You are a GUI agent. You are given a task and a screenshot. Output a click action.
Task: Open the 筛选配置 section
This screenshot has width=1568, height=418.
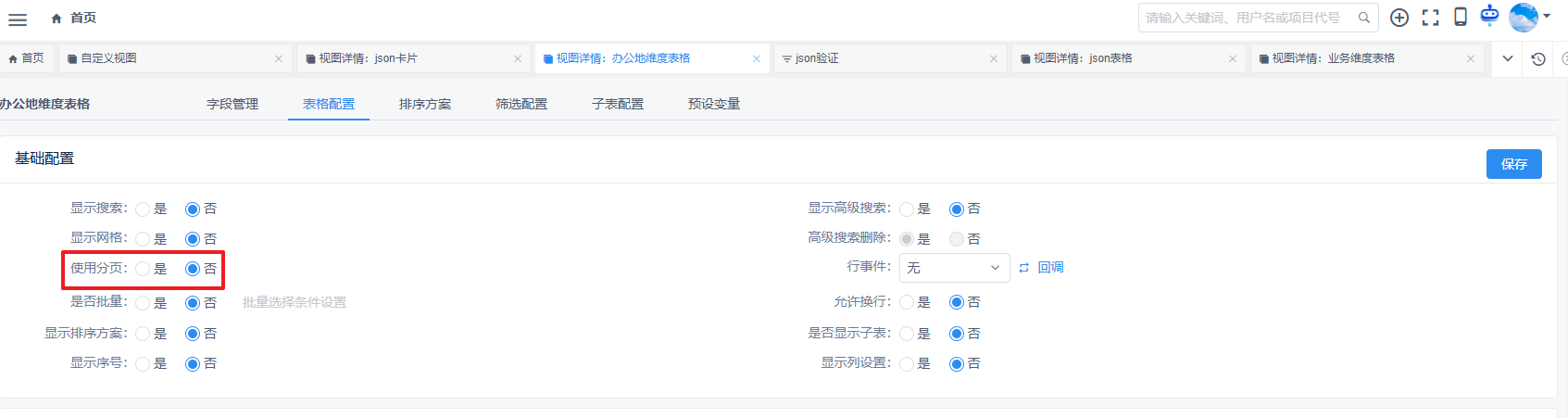point(521,104)
